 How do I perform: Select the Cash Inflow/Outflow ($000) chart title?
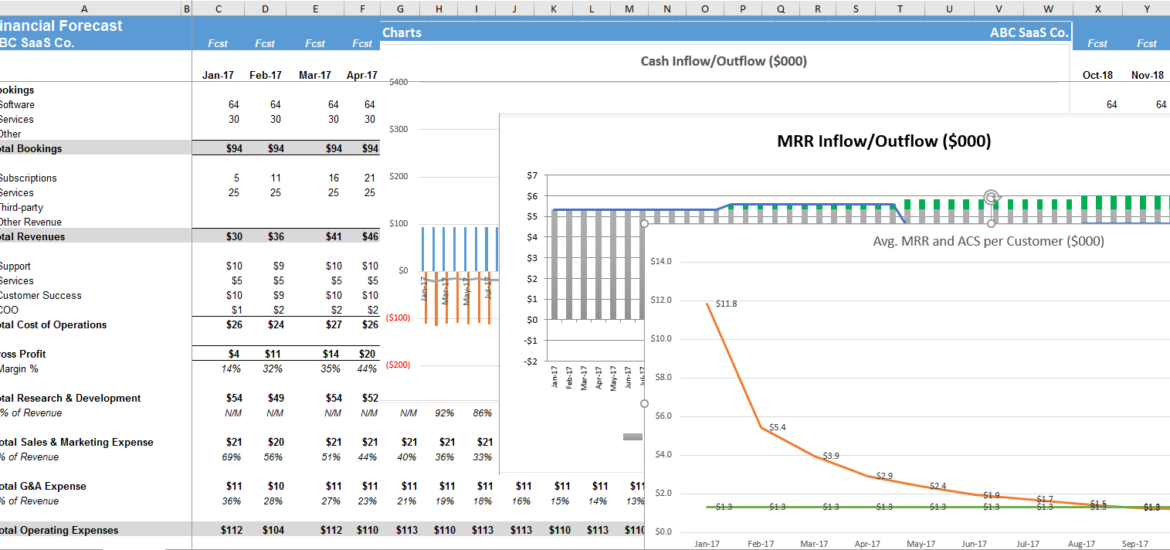(x=723, y=61)
